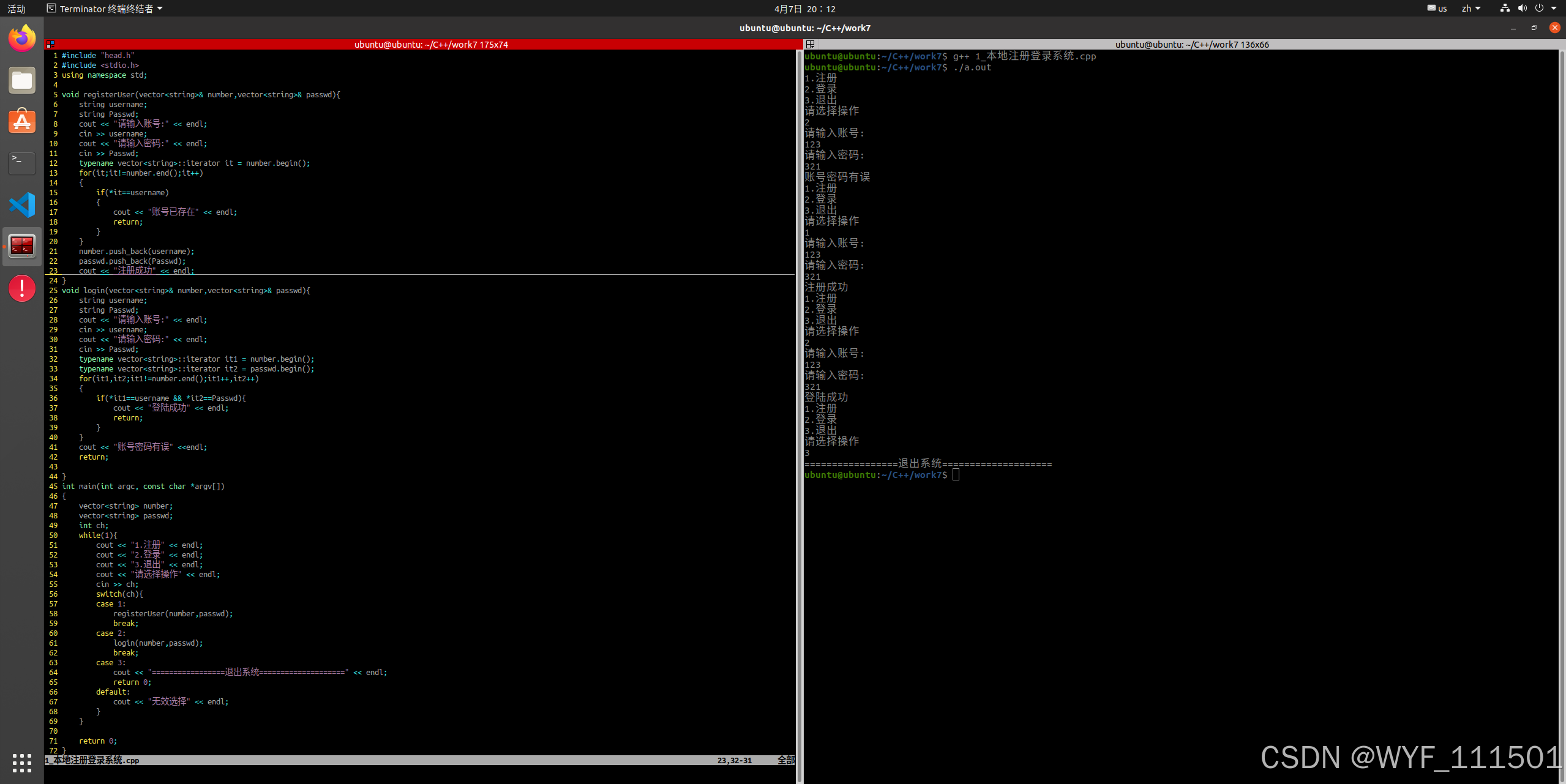The image size is (1566, 784).
Task: Click the Terminator dock icon
Action: (22, 247)
